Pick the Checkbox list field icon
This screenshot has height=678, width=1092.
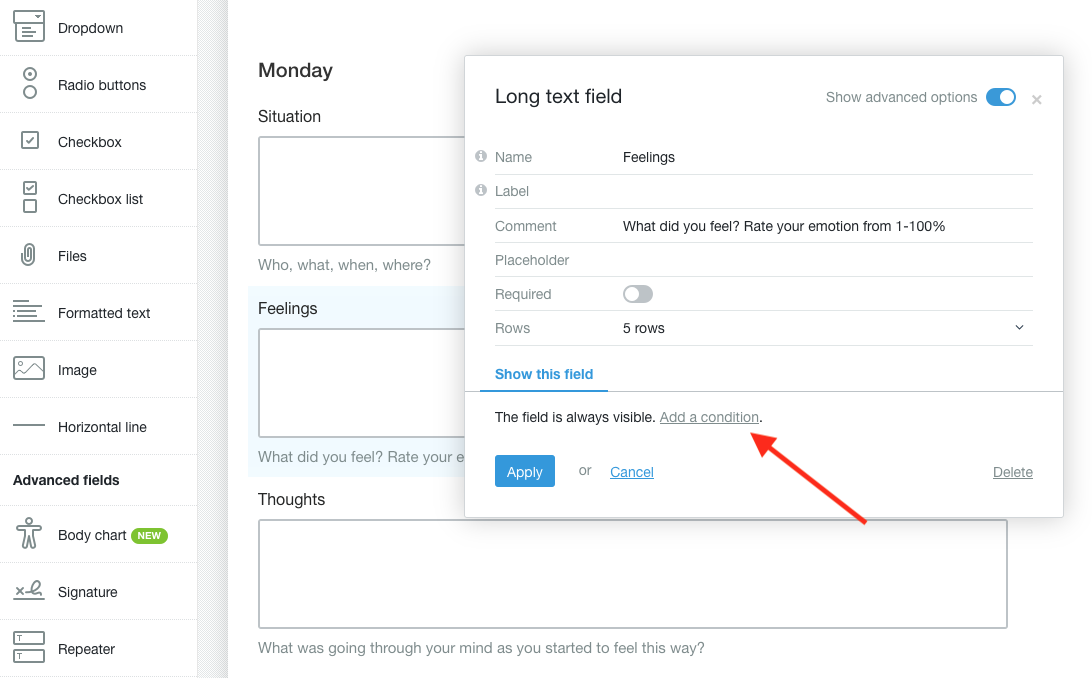[30, 198]
